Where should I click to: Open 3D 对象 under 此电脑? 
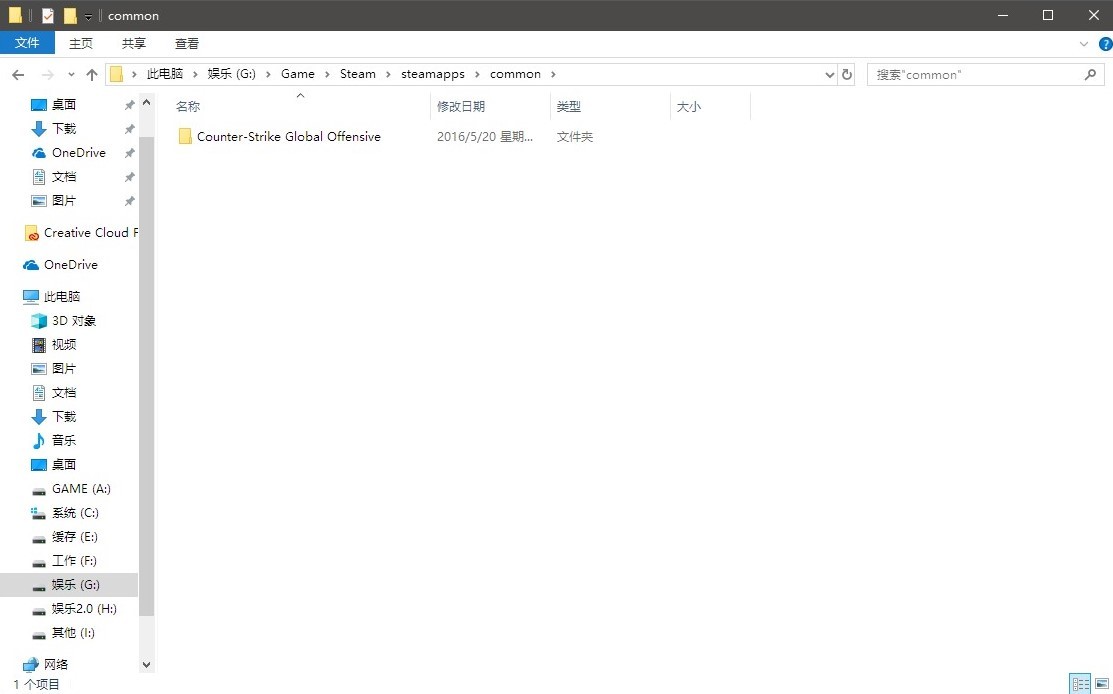coord(74,321)
